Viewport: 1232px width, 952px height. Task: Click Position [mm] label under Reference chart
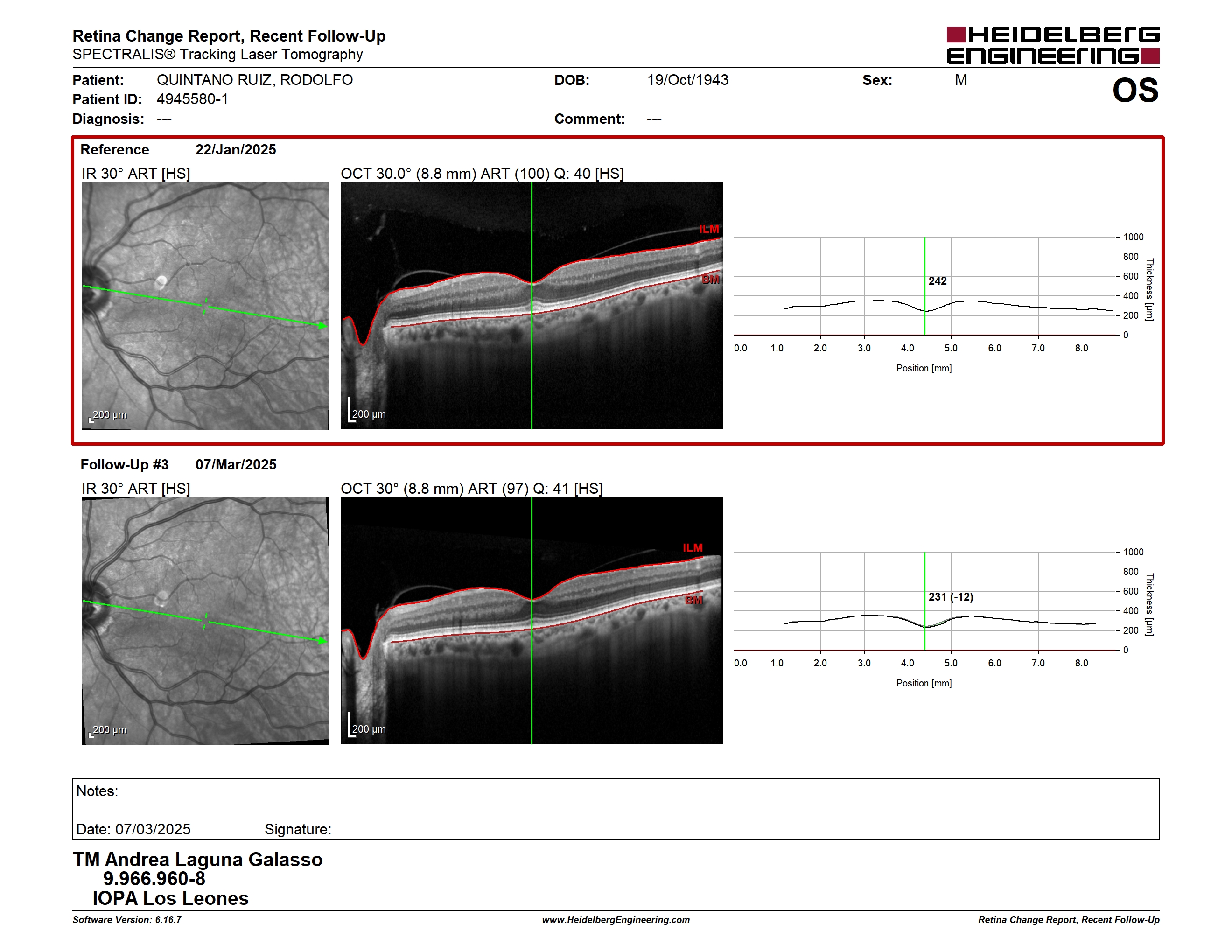(x=924, y=368)
